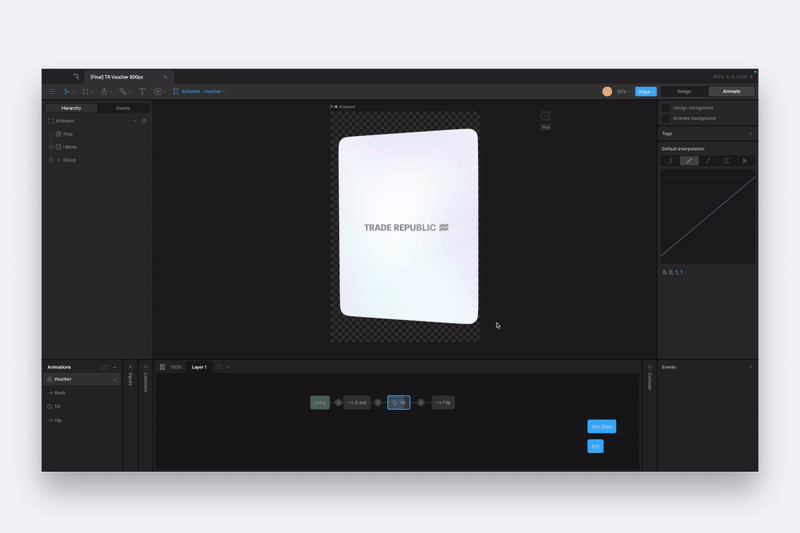Select the Tilt animation

82,407
